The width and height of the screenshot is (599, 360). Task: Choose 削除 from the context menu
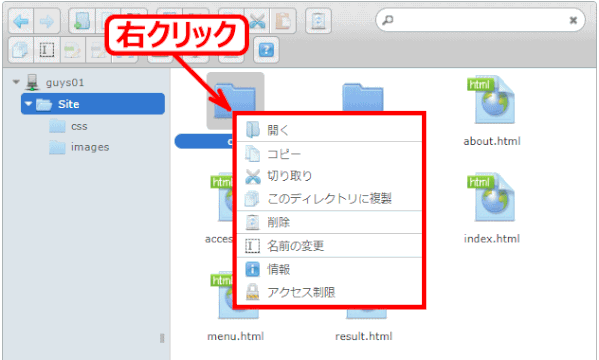[329, 222]
